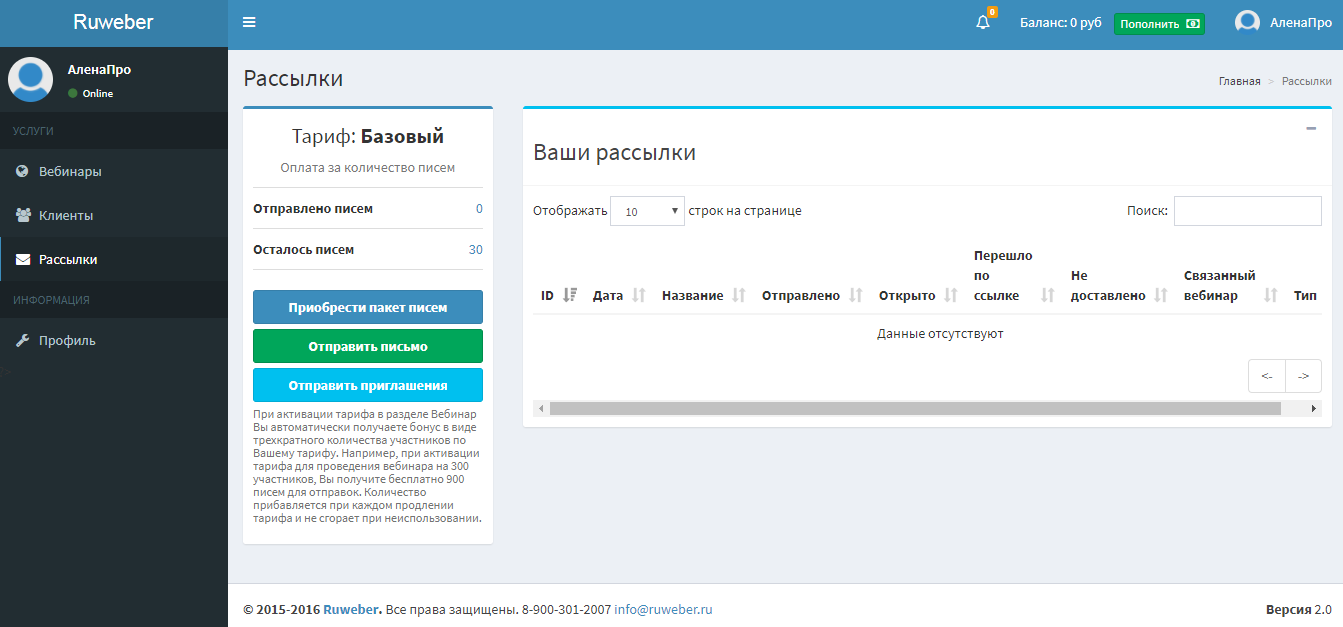Click scrollbar left arrow under table
1343x627 pixels.
tap(540, 408)
